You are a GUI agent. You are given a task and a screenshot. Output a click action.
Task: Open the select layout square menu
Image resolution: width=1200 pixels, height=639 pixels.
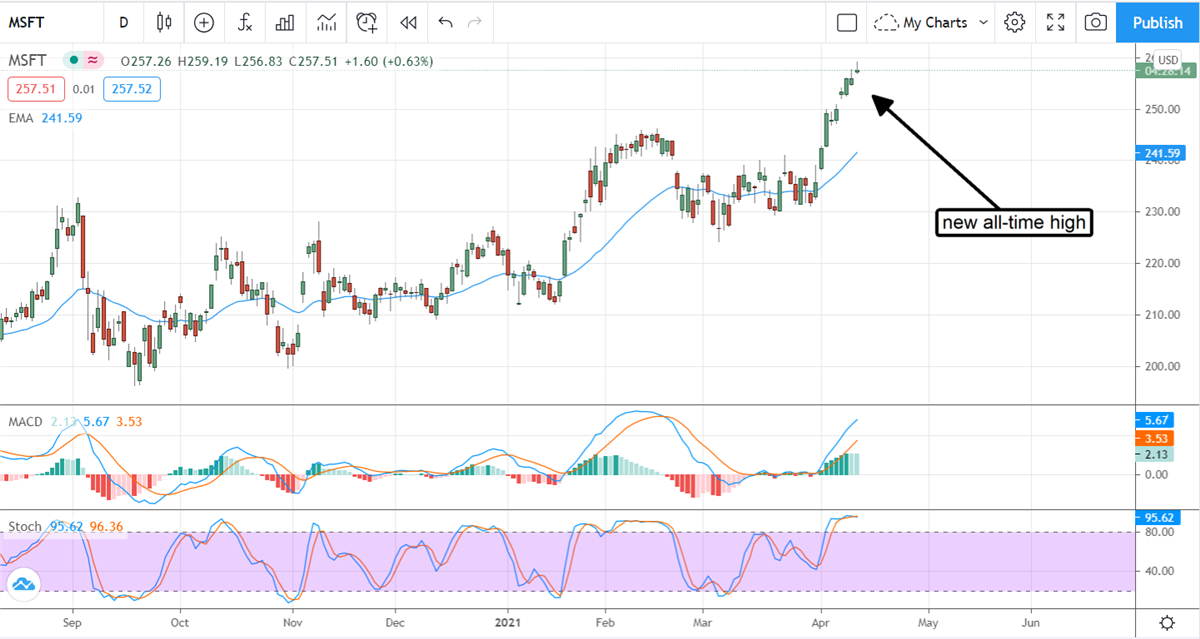click(847, 22)
